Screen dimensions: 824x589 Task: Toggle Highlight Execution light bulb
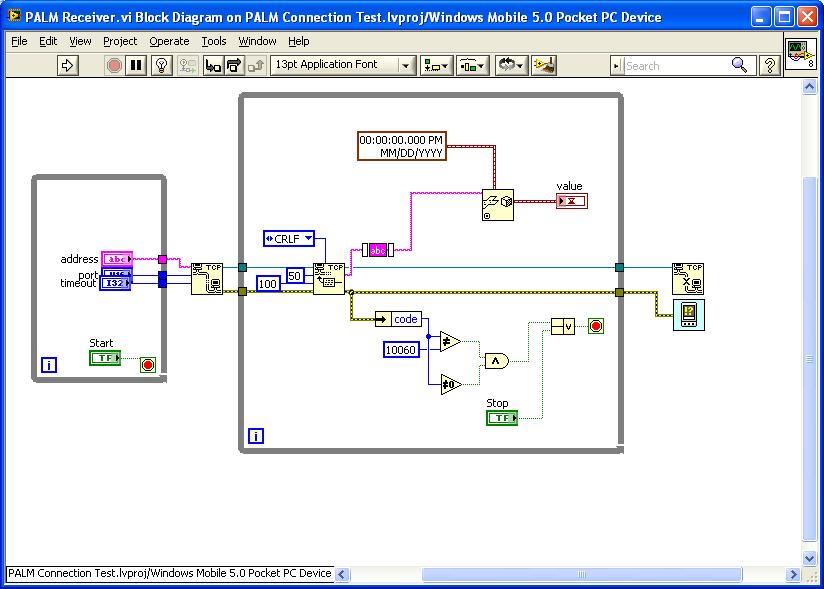159,65
